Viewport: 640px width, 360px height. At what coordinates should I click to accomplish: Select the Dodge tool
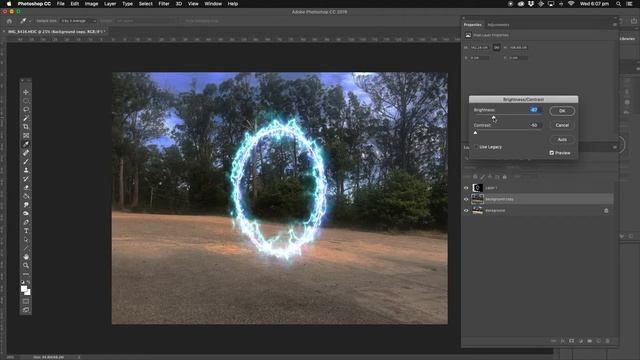point(26,213)
